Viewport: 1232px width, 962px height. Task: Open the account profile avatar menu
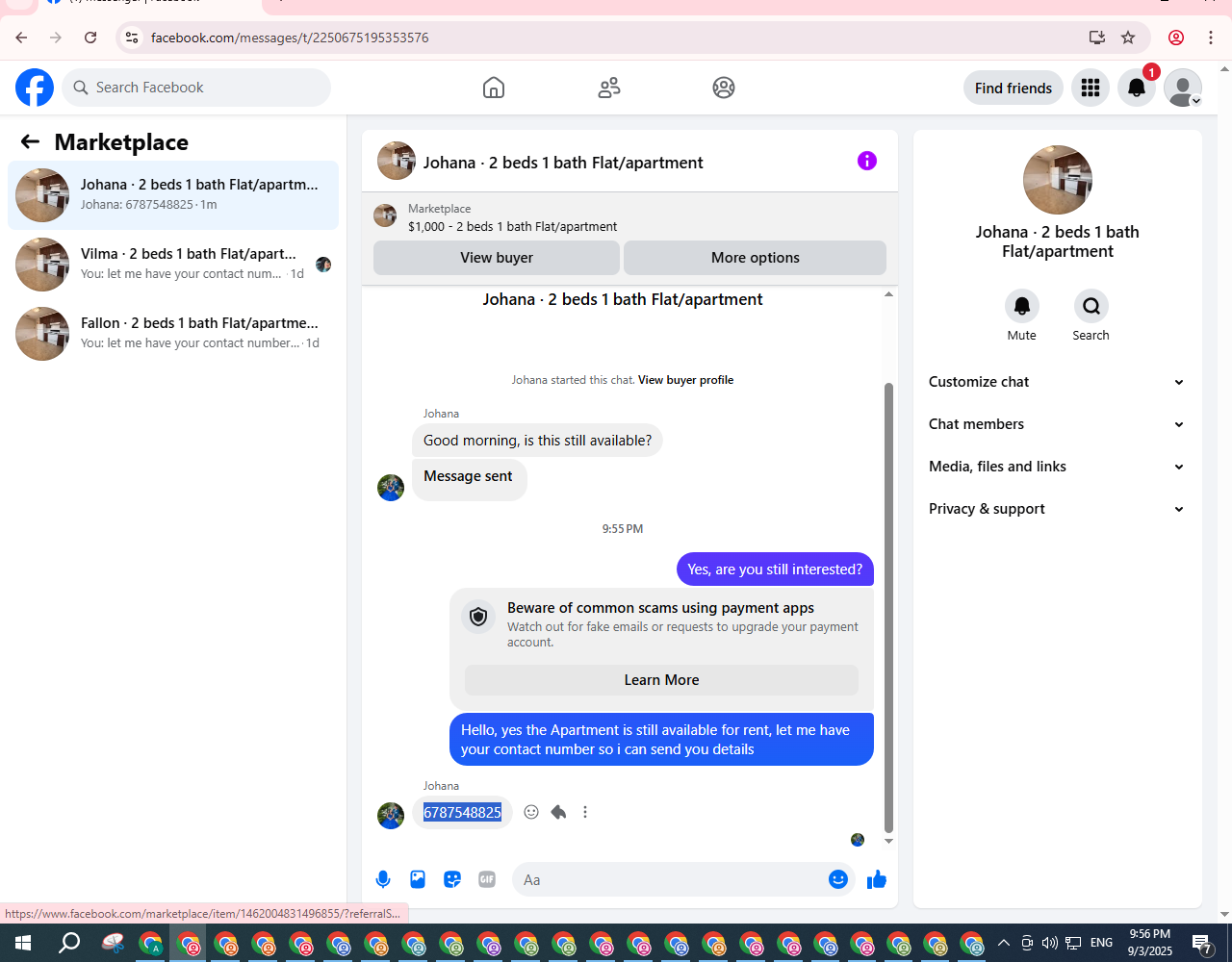[1183, 88]
